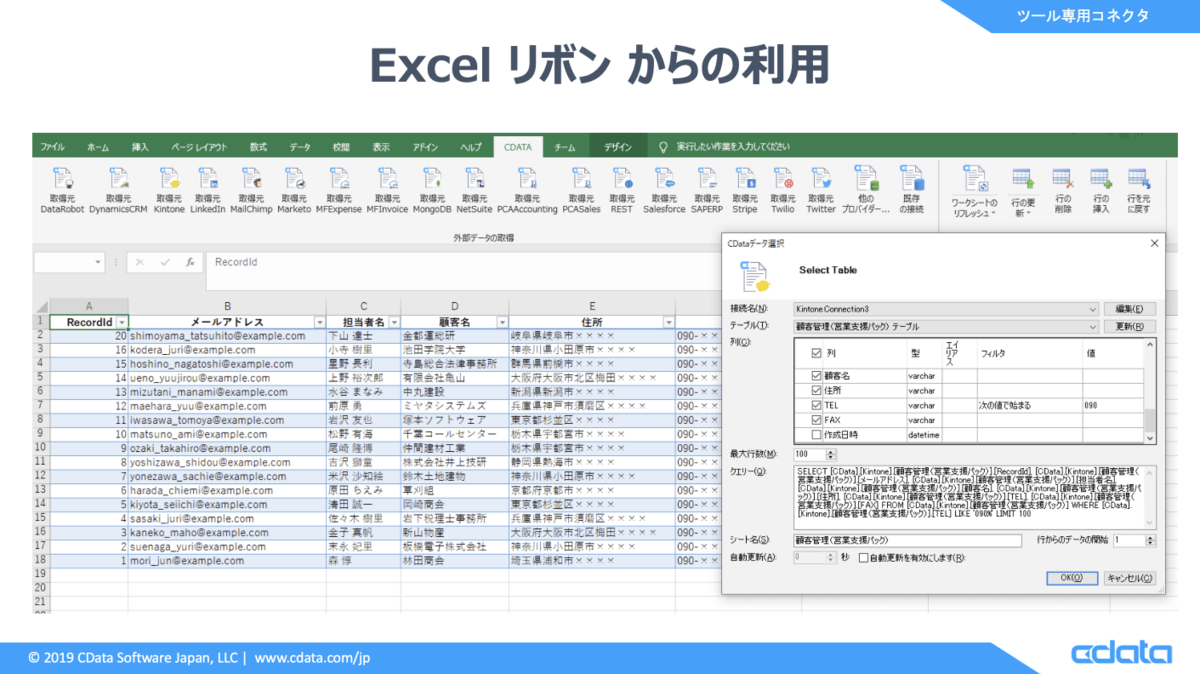1200x674 pixels.
Task: Open the ファイル ribbon tab
Action: point(52,146)
